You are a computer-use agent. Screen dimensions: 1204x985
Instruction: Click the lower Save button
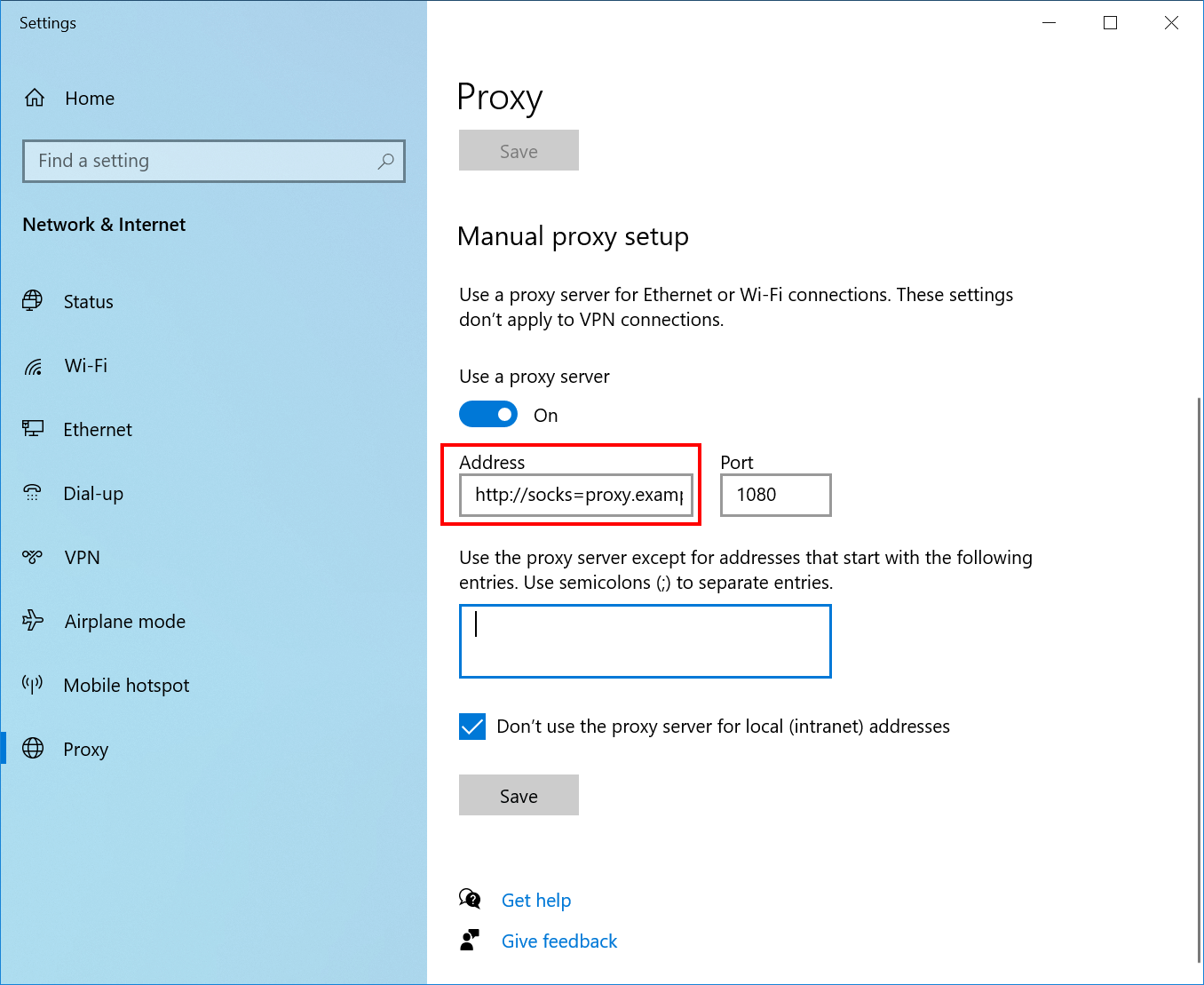tap(519, 795)
